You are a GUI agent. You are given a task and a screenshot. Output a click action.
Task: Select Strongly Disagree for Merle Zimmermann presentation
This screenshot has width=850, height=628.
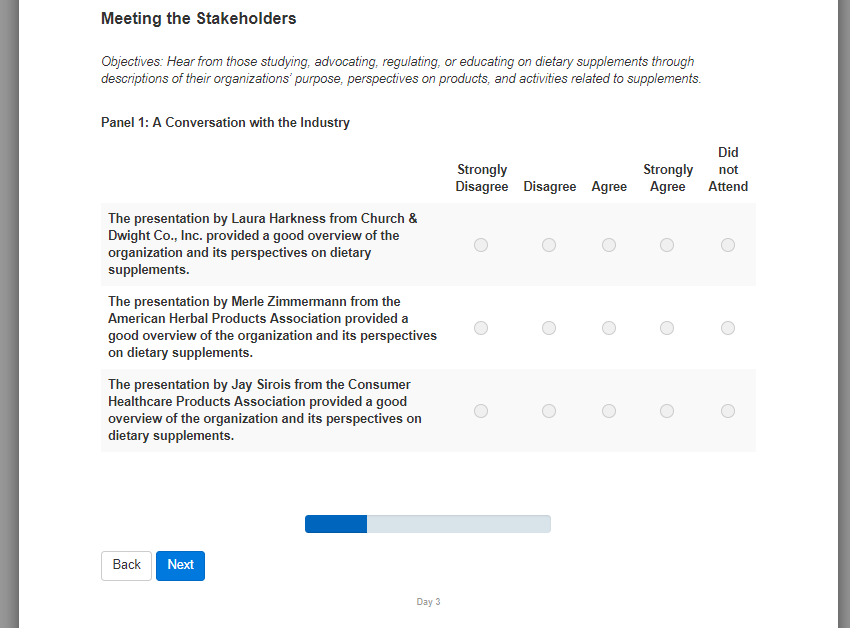pyautogui.click(x=481, y=328)
